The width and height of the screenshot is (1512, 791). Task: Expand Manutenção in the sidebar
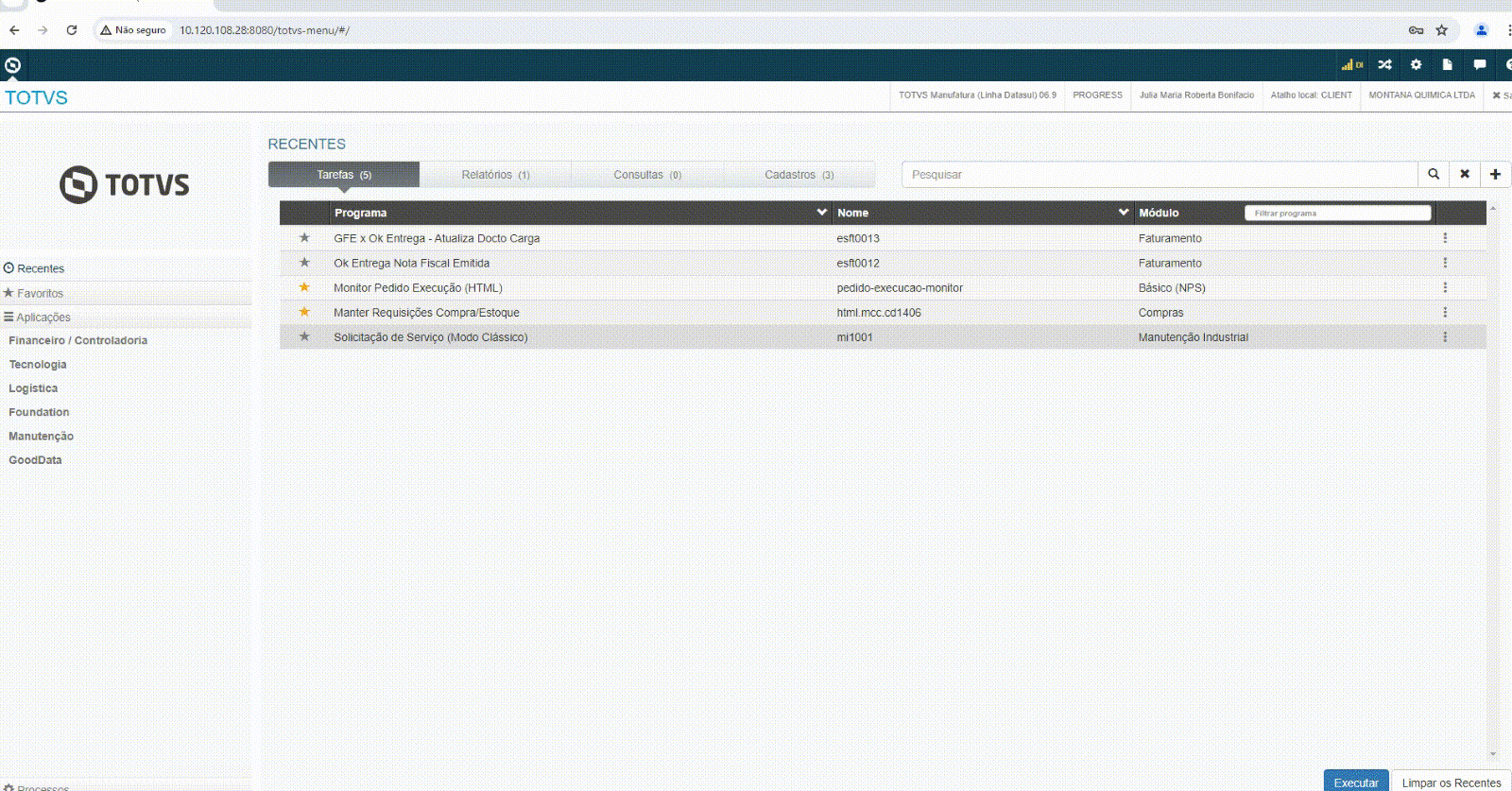coord(41,436)
